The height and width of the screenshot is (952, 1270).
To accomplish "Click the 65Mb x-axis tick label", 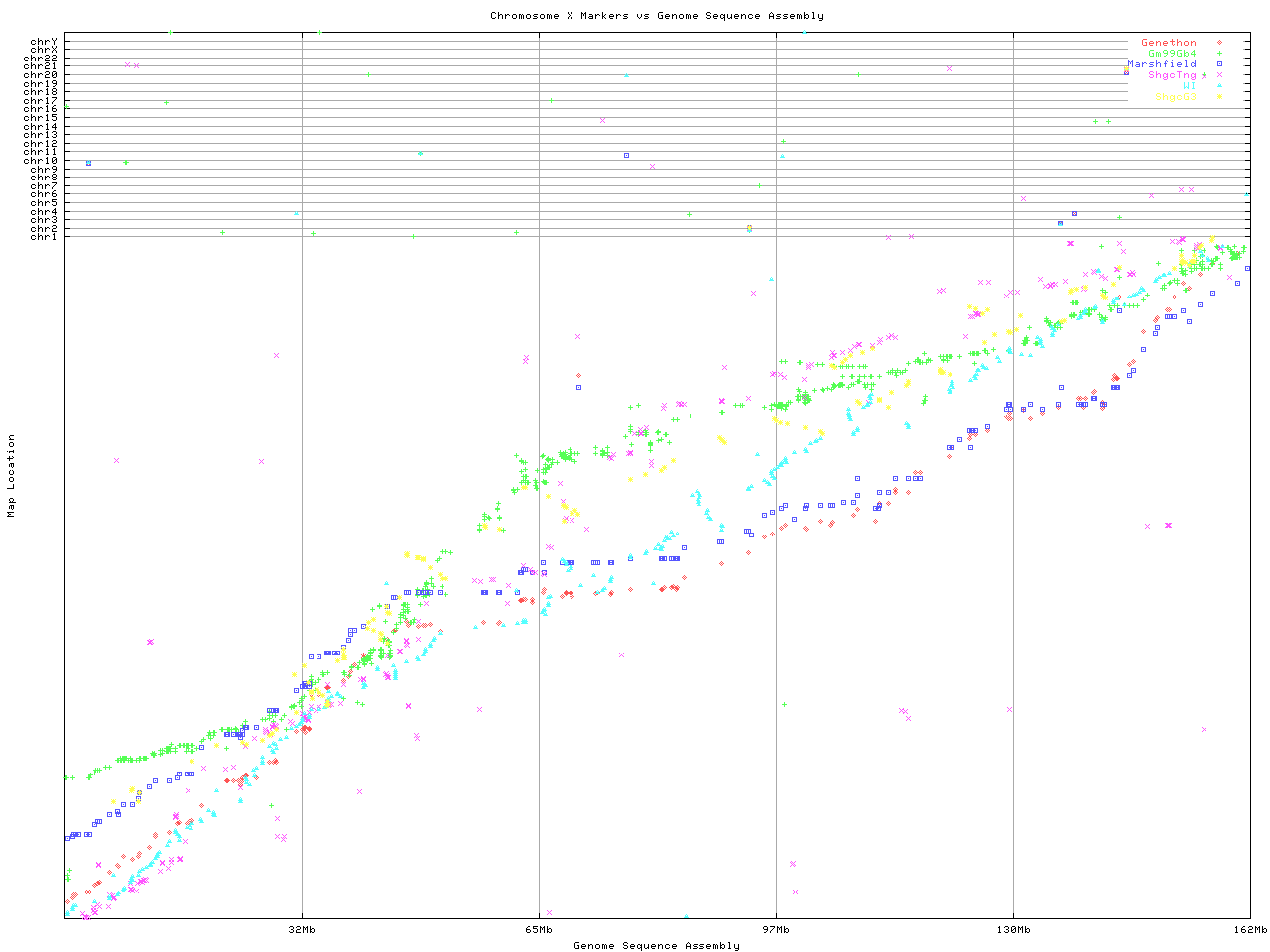I will pos(539,930).
